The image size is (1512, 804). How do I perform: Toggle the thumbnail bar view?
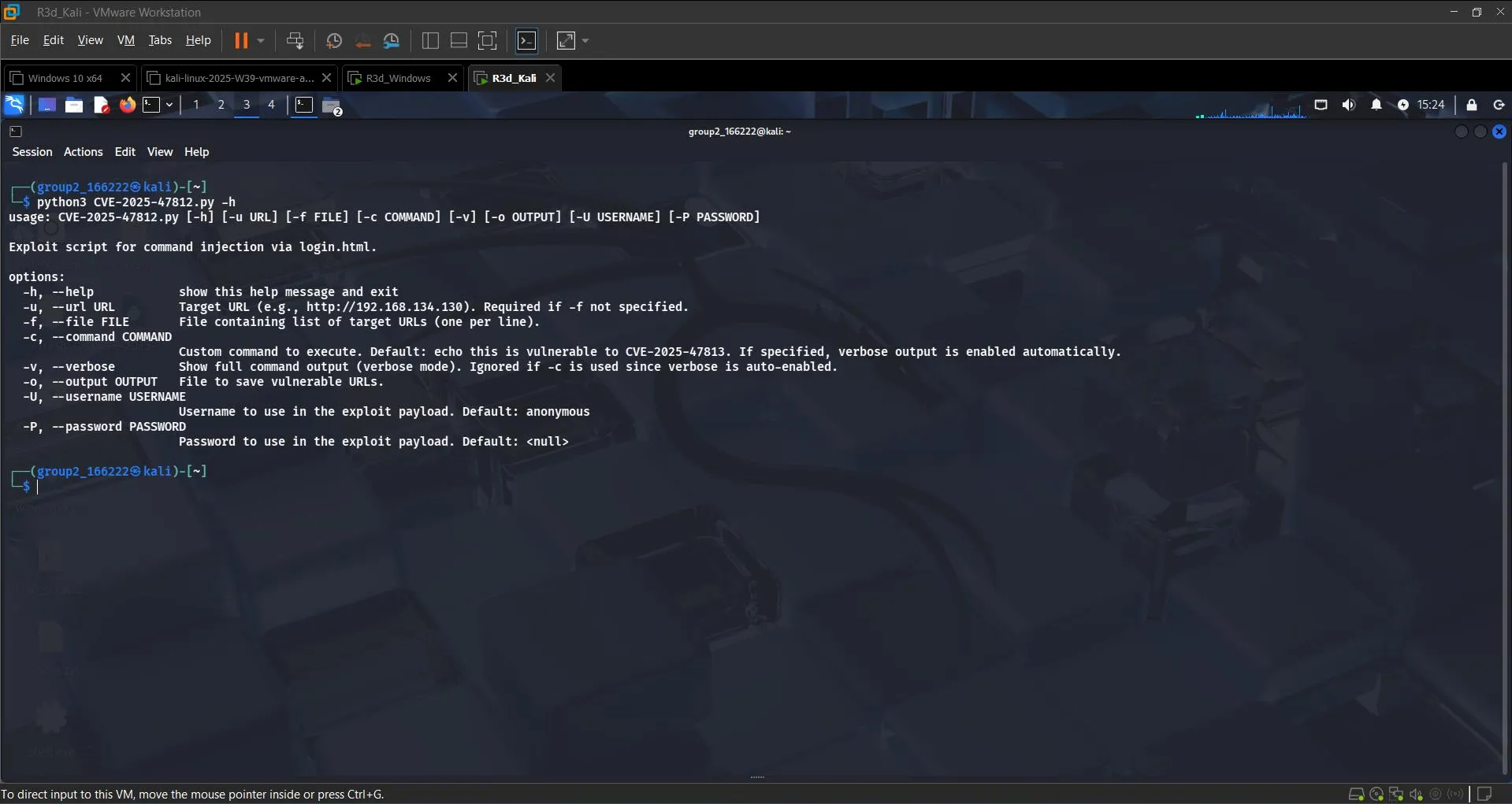click(459, 41)
